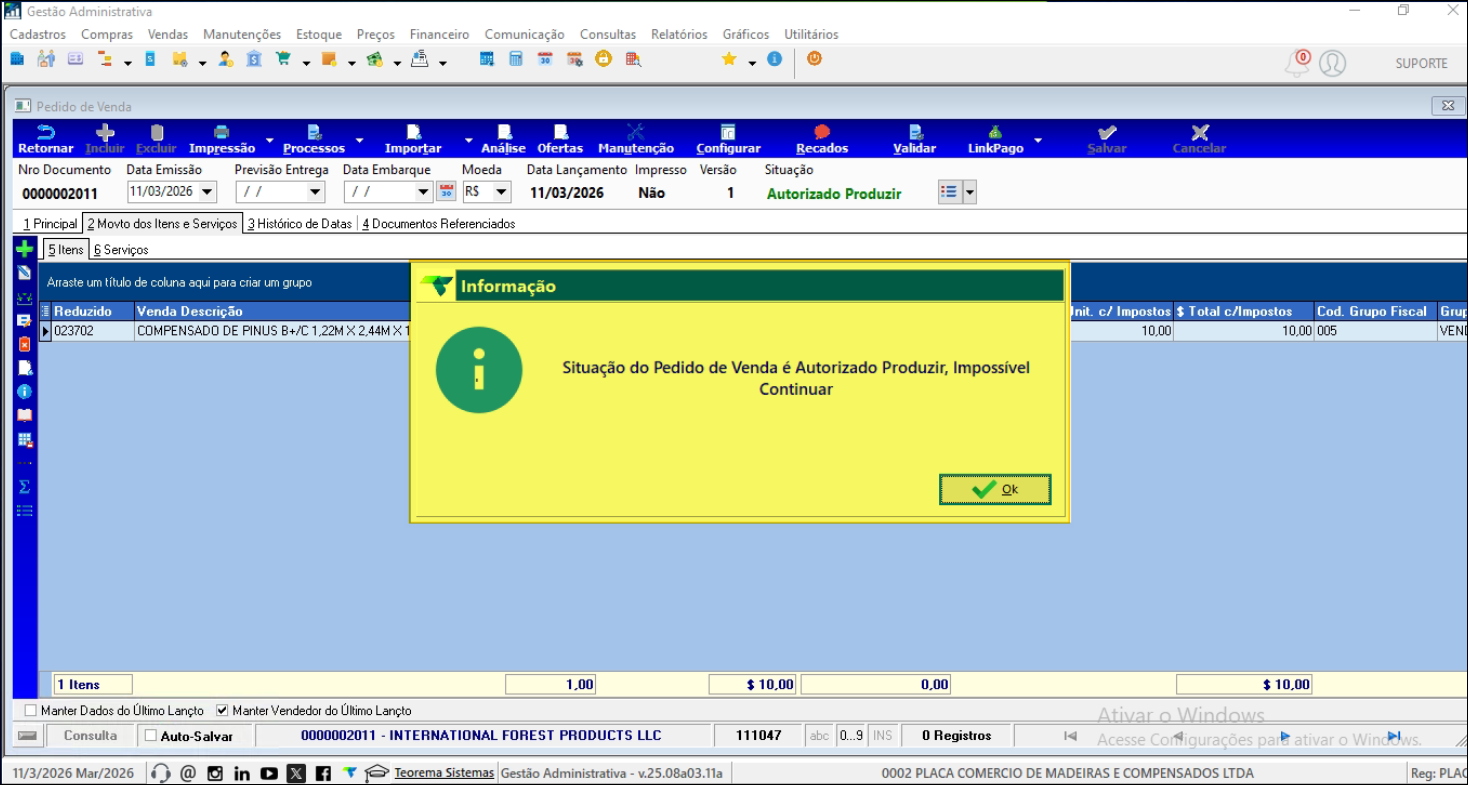Open the YouTube icon in status bar
Viewport: 1468px width, 785px height.
coord(269,773)
